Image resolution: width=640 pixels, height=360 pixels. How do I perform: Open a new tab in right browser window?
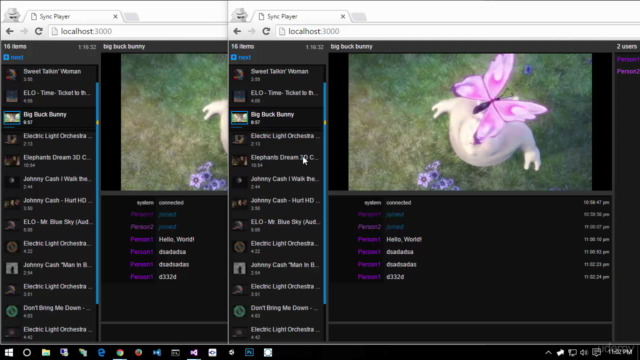[359, 17]
